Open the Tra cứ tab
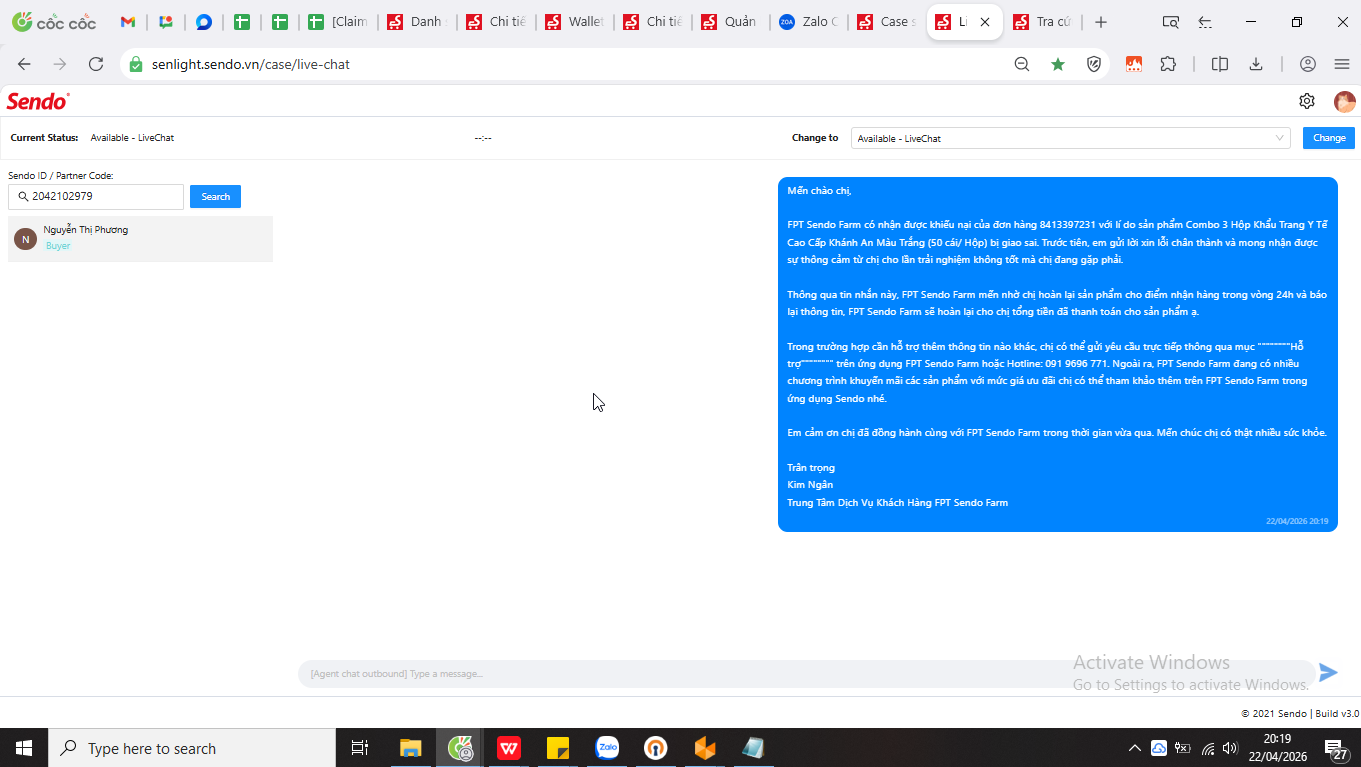 click(x=1044, y=22)
